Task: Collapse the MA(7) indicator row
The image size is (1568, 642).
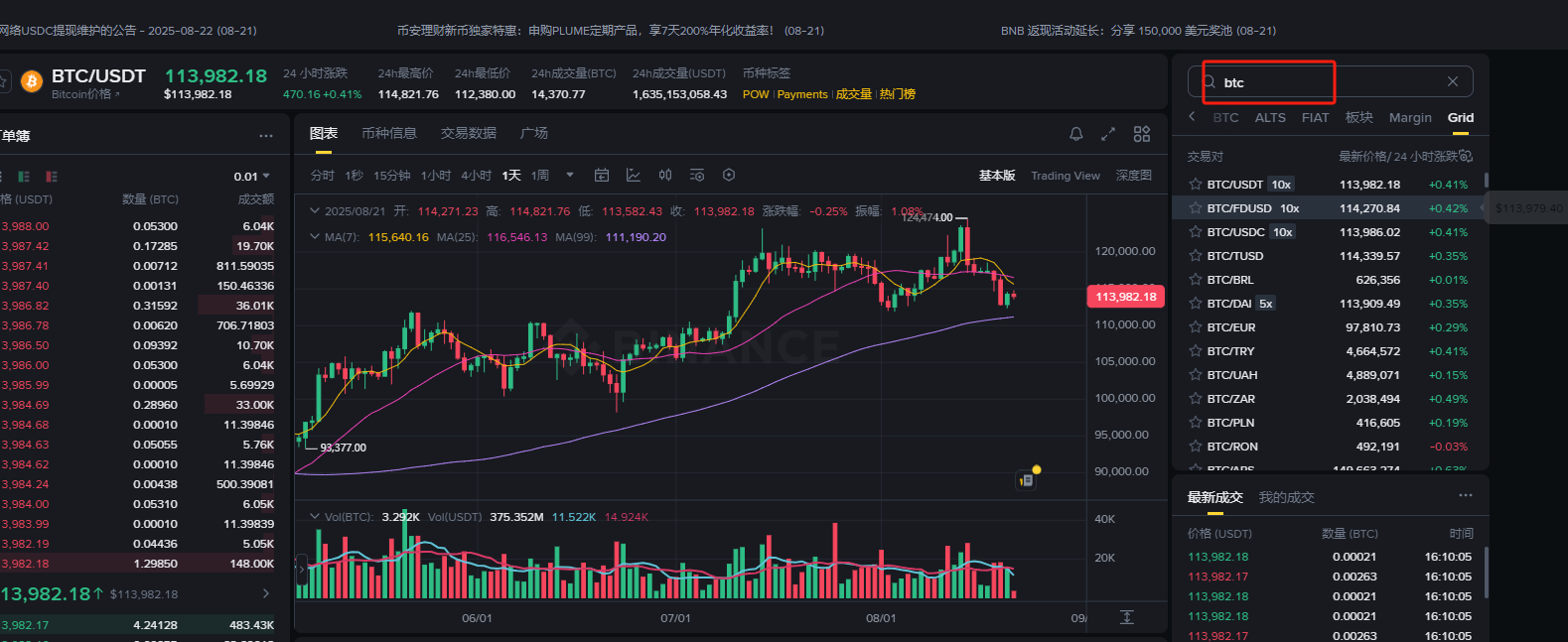Action: click(315, 237)
